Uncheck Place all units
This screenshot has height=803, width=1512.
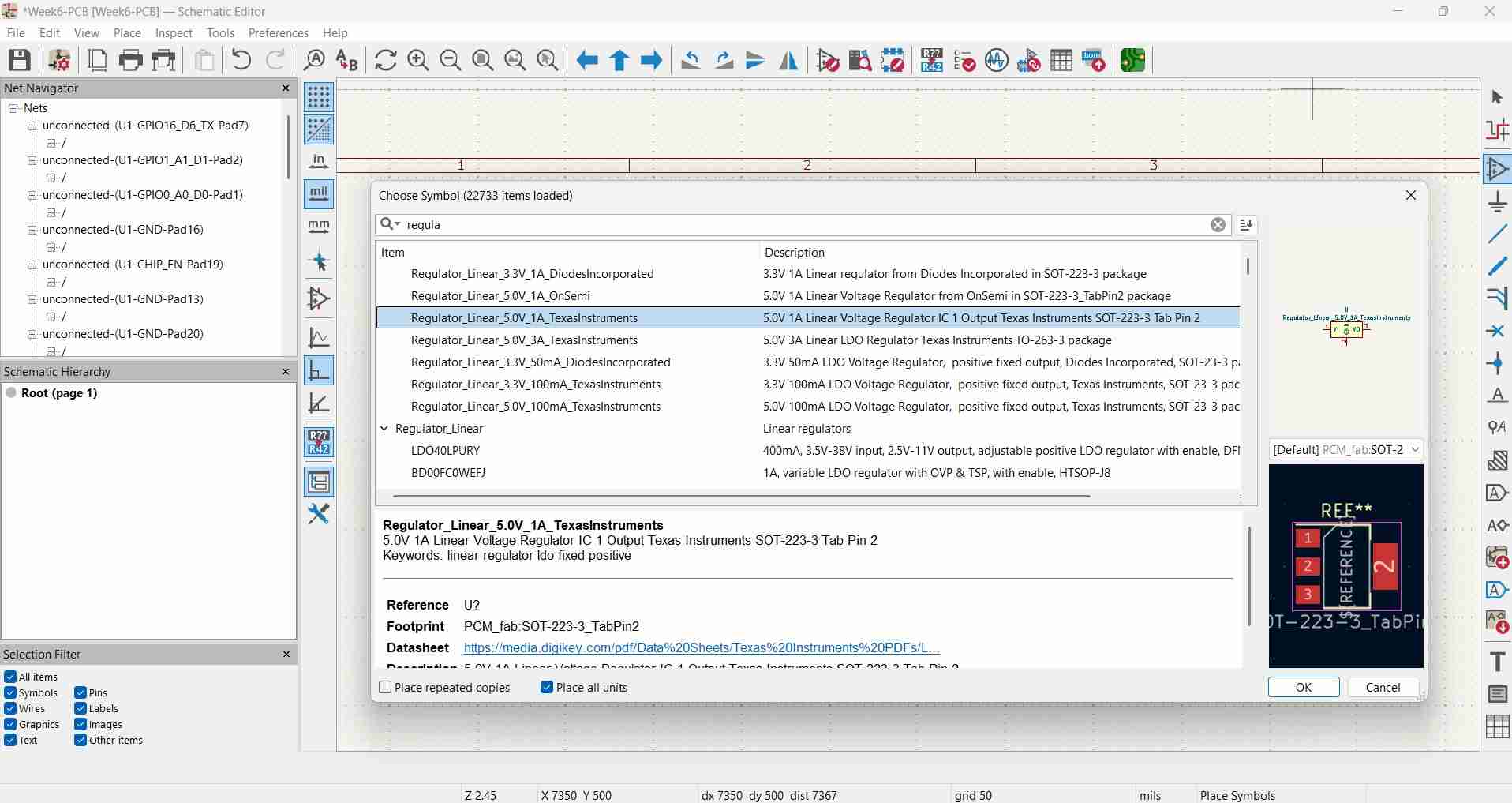coord(547,688)
